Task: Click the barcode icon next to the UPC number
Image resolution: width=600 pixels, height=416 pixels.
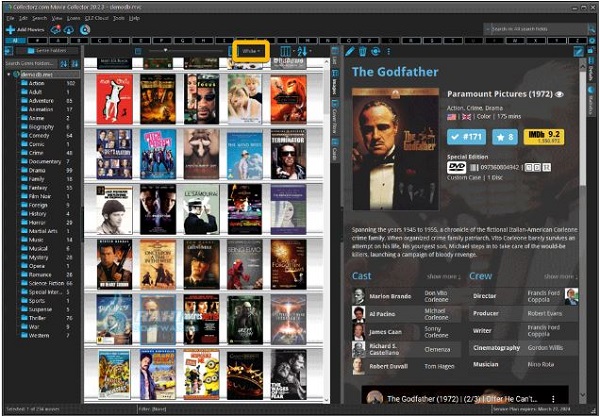Action: tap(474, 168)
